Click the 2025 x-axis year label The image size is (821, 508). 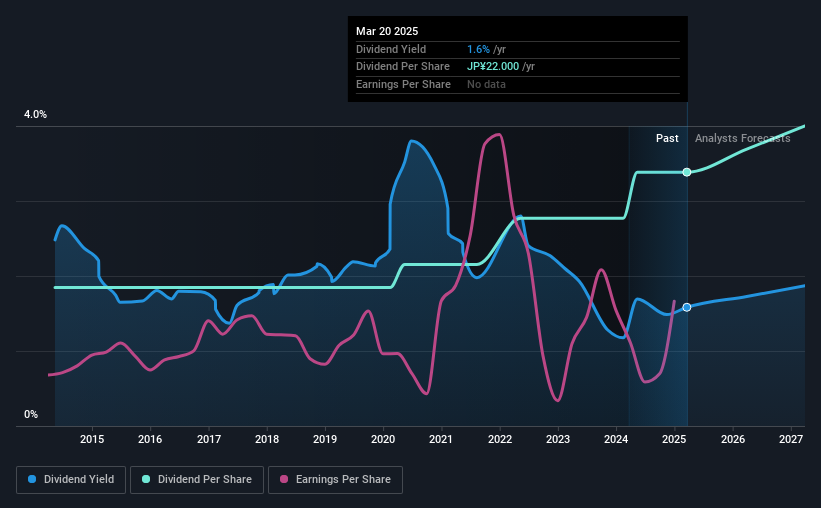click(x=674, y=439)
